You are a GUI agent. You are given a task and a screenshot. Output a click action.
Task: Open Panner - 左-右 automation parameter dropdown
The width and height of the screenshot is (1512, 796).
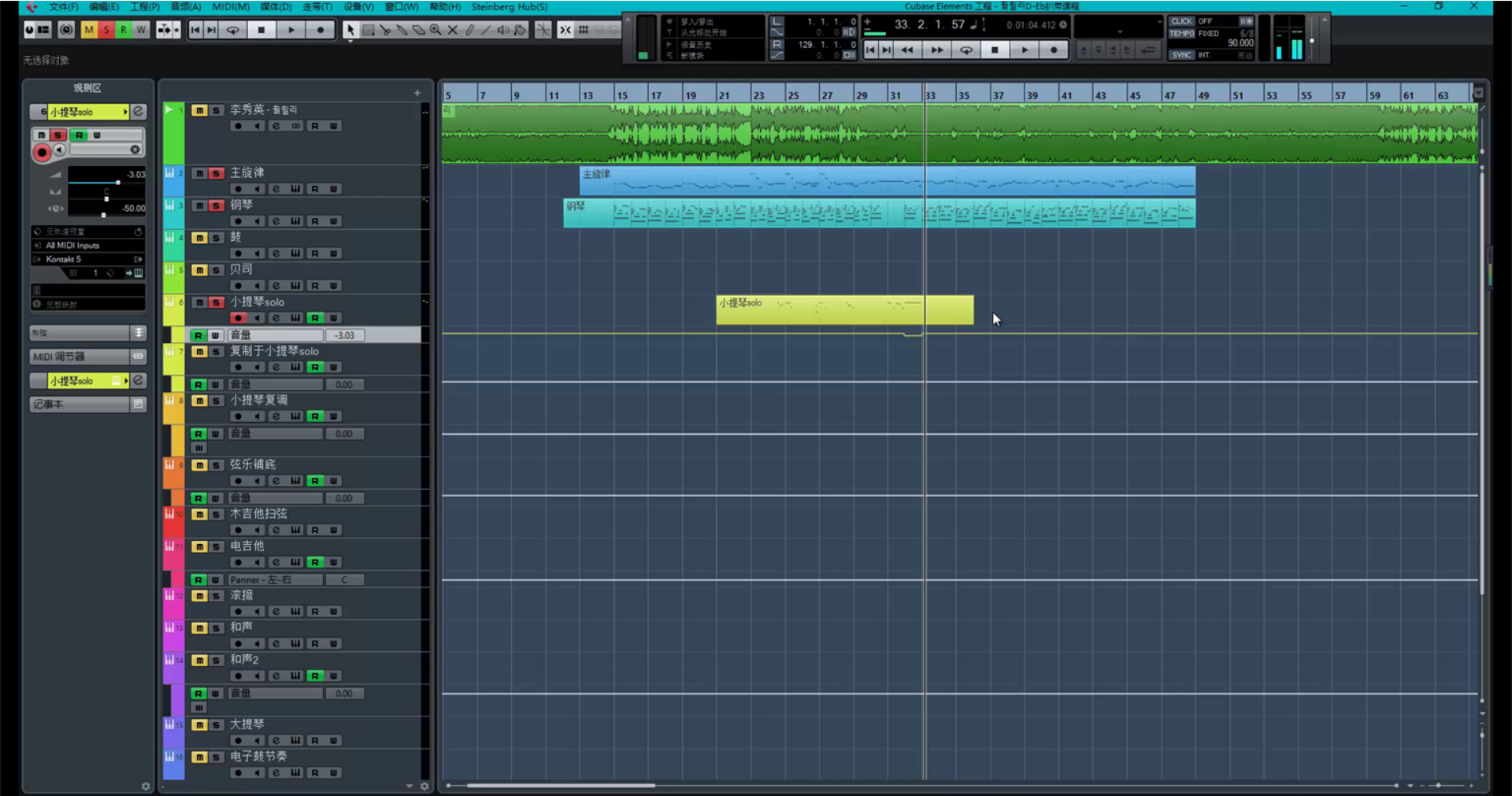(x=276, y=579)
